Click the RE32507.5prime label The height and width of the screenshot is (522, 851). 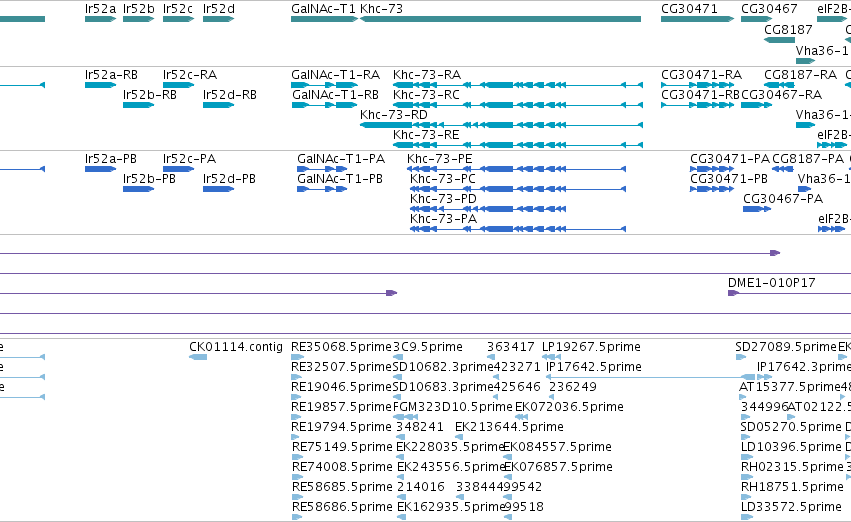(x=341, y=366)
